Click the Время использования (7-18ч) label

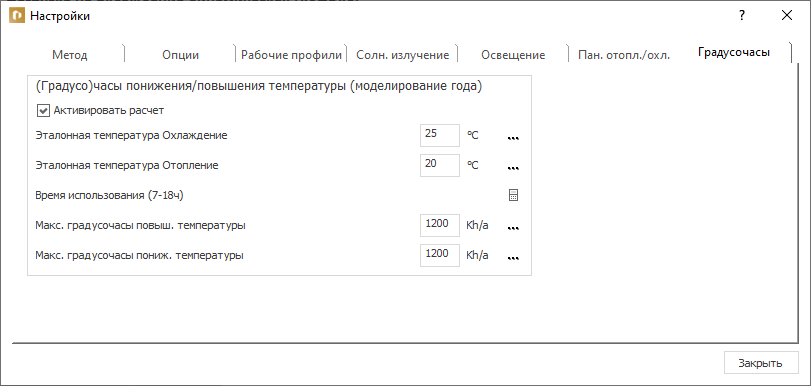click(110, 196)
